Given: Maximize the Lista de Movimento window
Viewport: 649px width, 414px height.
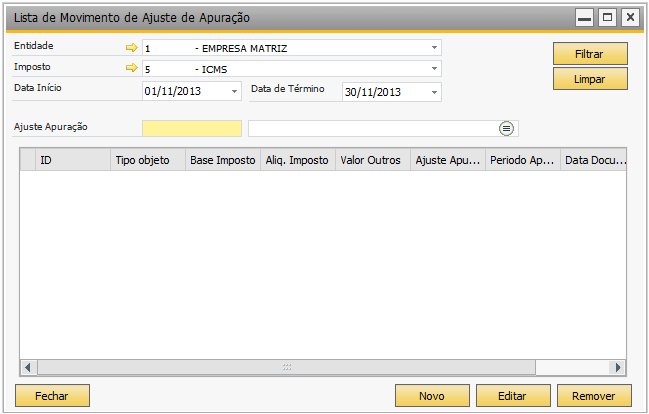Looking at the screenshot, I should click(607, 18).
